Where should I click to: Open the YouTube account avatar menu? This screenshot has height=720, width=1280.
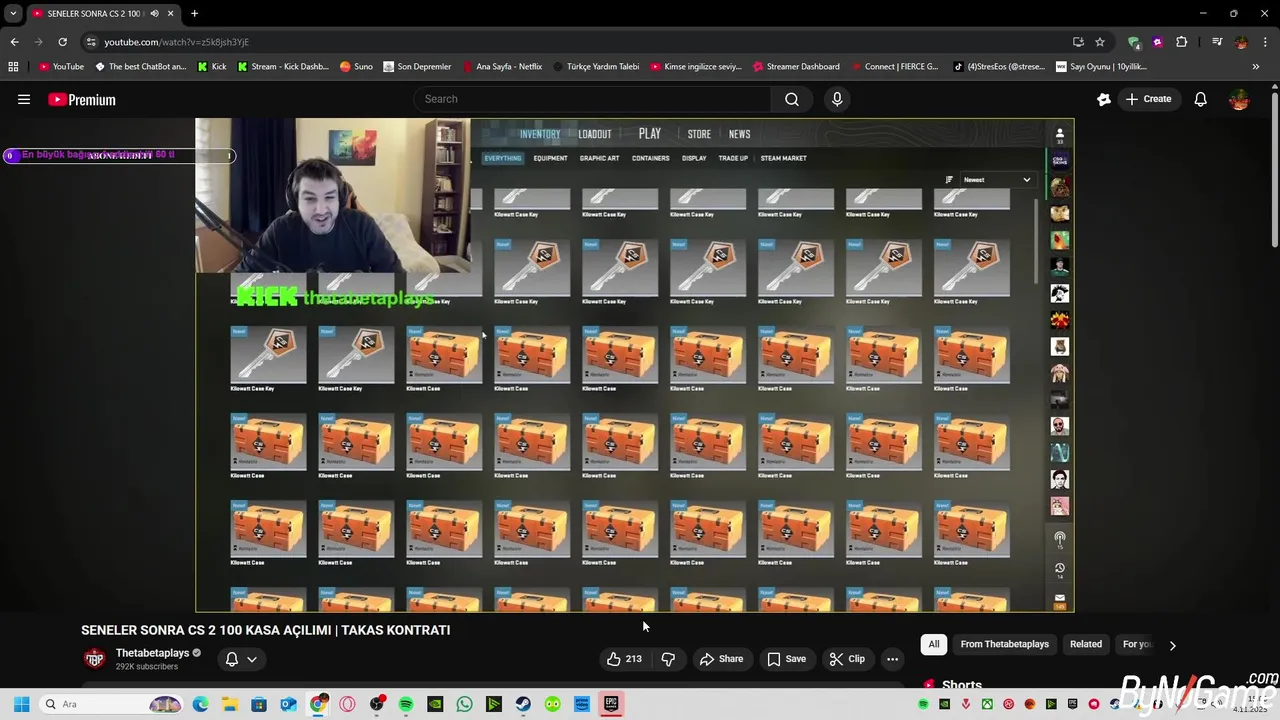[1239, 99]
